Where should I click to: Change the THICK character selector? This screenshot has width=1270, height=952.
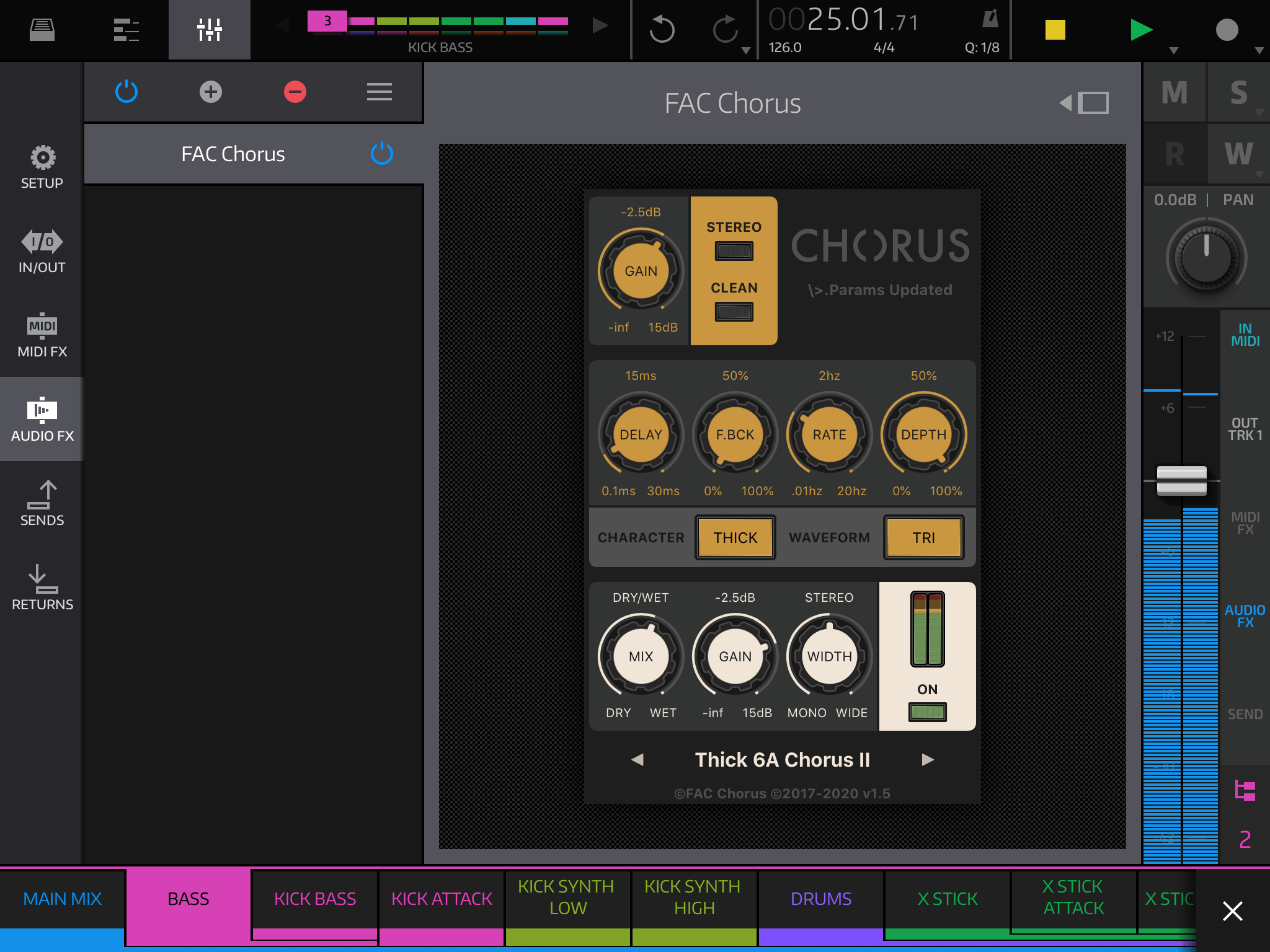(735, 537)
